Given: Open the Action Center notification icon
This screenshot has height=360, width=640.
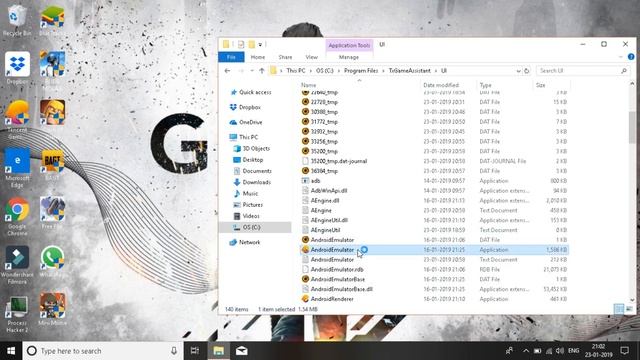Looking at the screenshot, I should coord(624,351).
